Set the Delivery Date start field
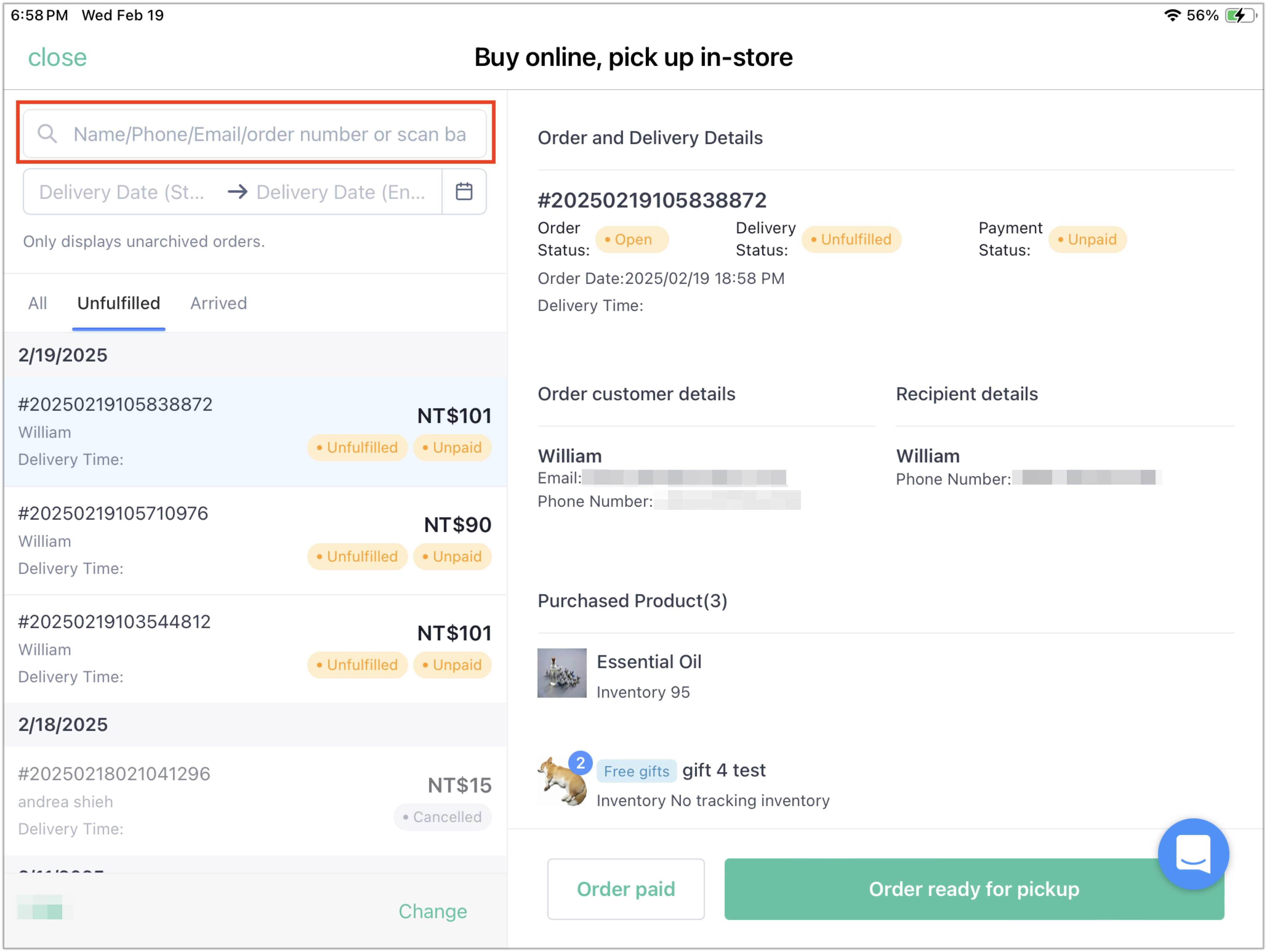Viewport: 1267px width, 952px height. [122, 192]
